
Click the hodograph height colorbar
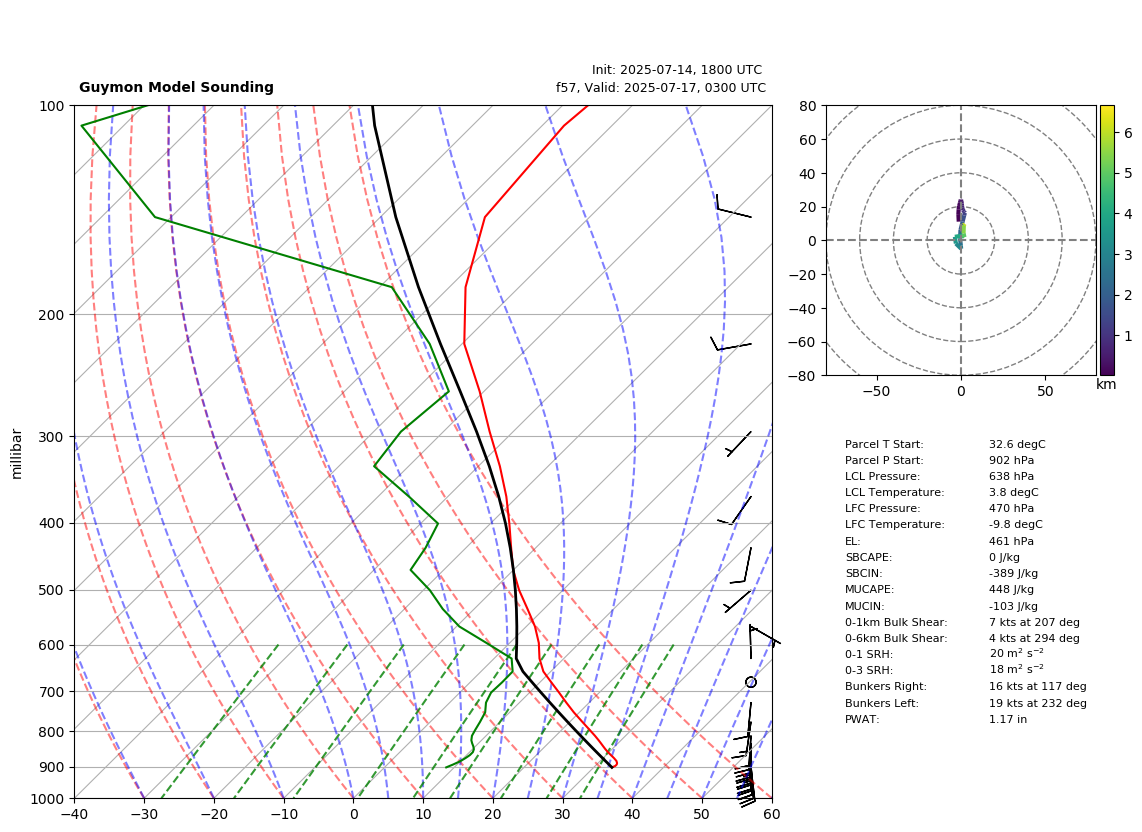[1107, 240]
